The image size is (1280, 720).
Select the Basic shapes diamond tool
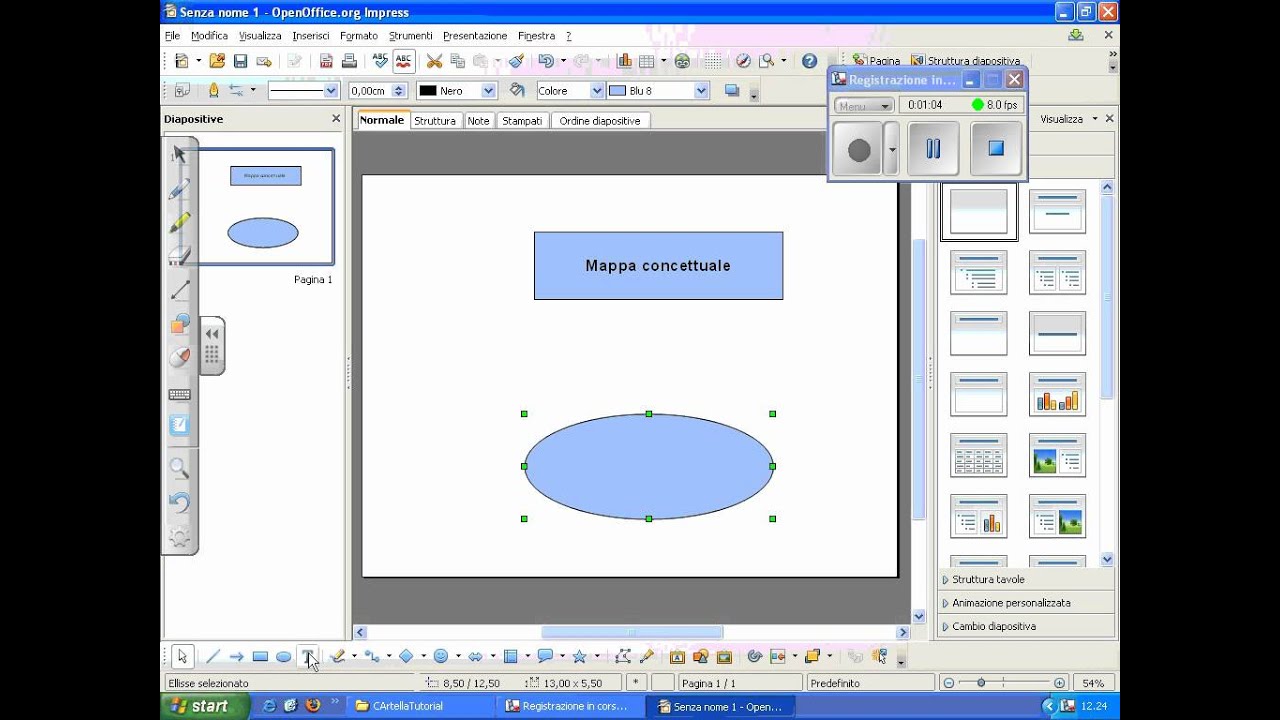point(406,657)
